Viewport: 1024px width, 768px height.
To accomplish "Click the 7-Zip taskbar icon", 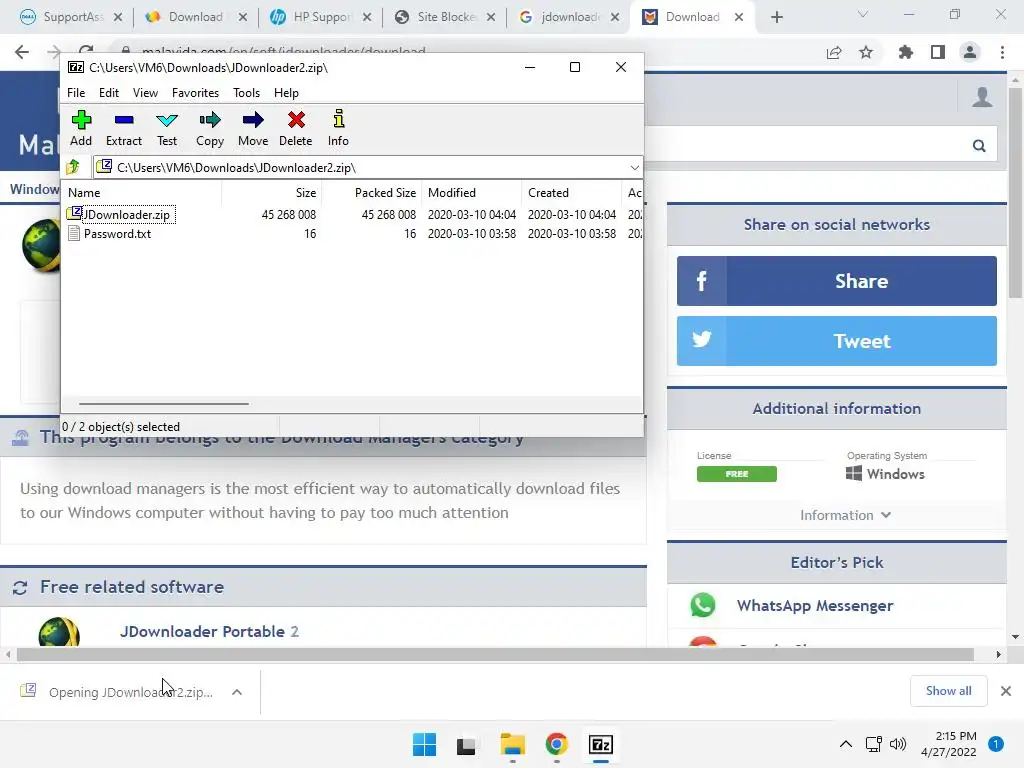I will pyautogui.click(x=601, y=744).
